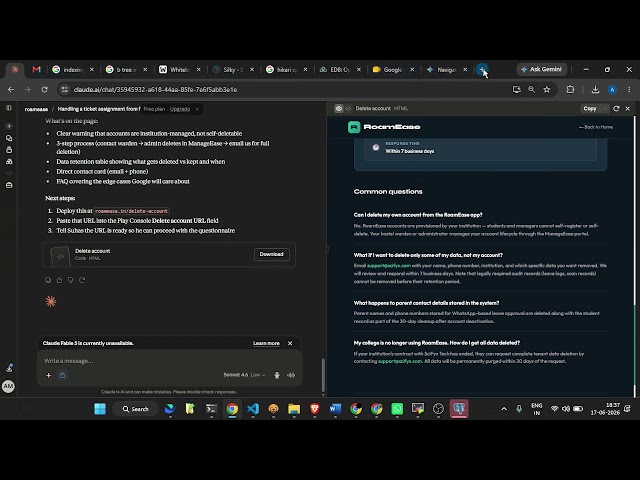640x480 pixels.
Task: Copy the Claude response message
Action: click(48, 280)
